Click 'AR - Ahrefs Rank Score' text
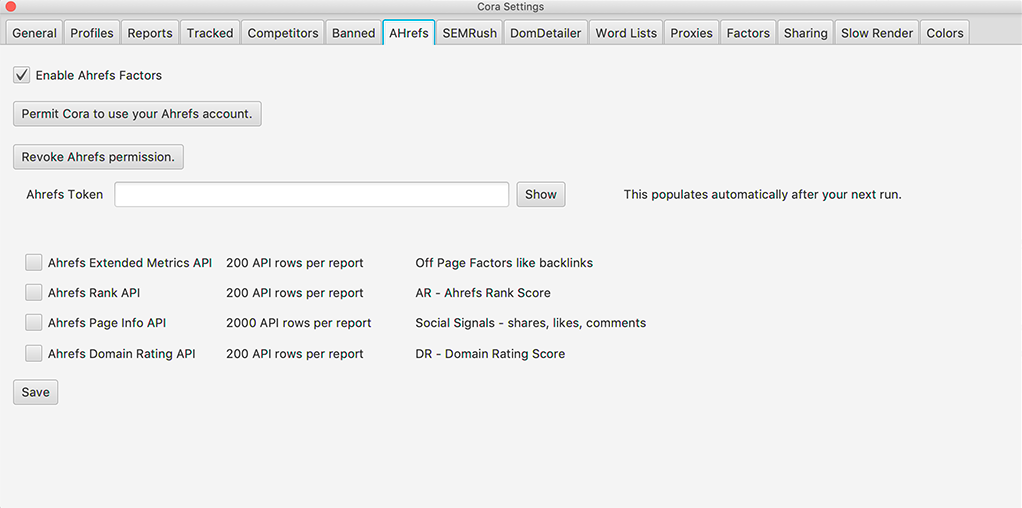Viewport: 1022px width, 508px height. (483, 293)
